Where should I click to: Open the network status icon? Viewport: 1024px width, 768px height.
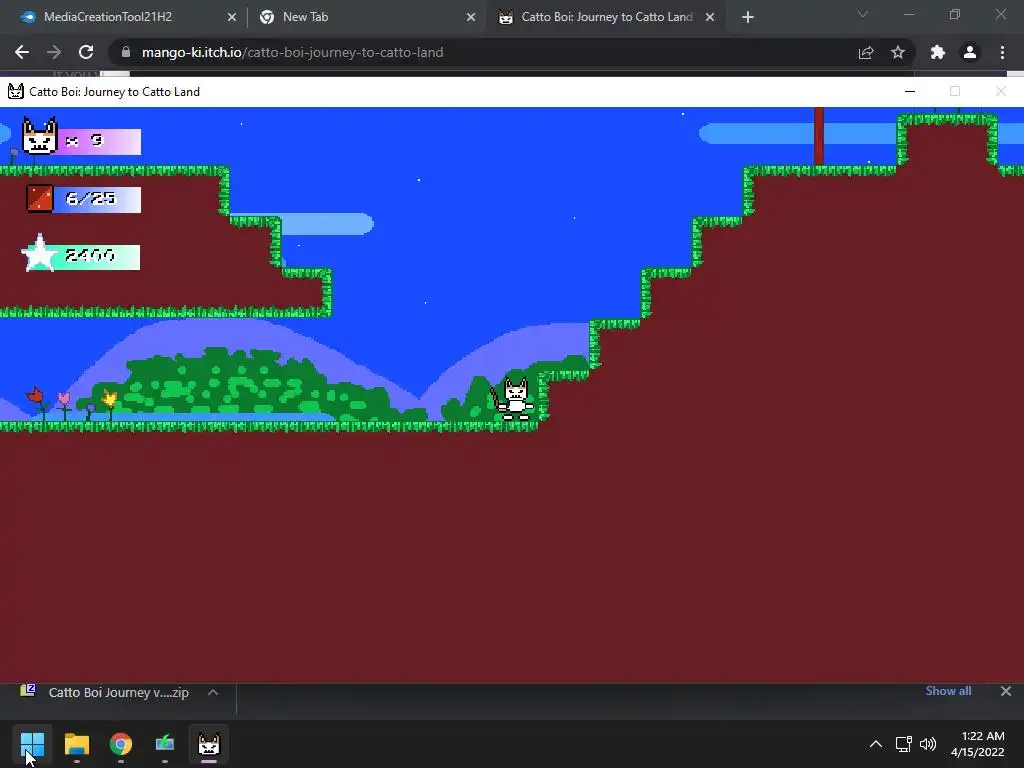coord(904,744)
